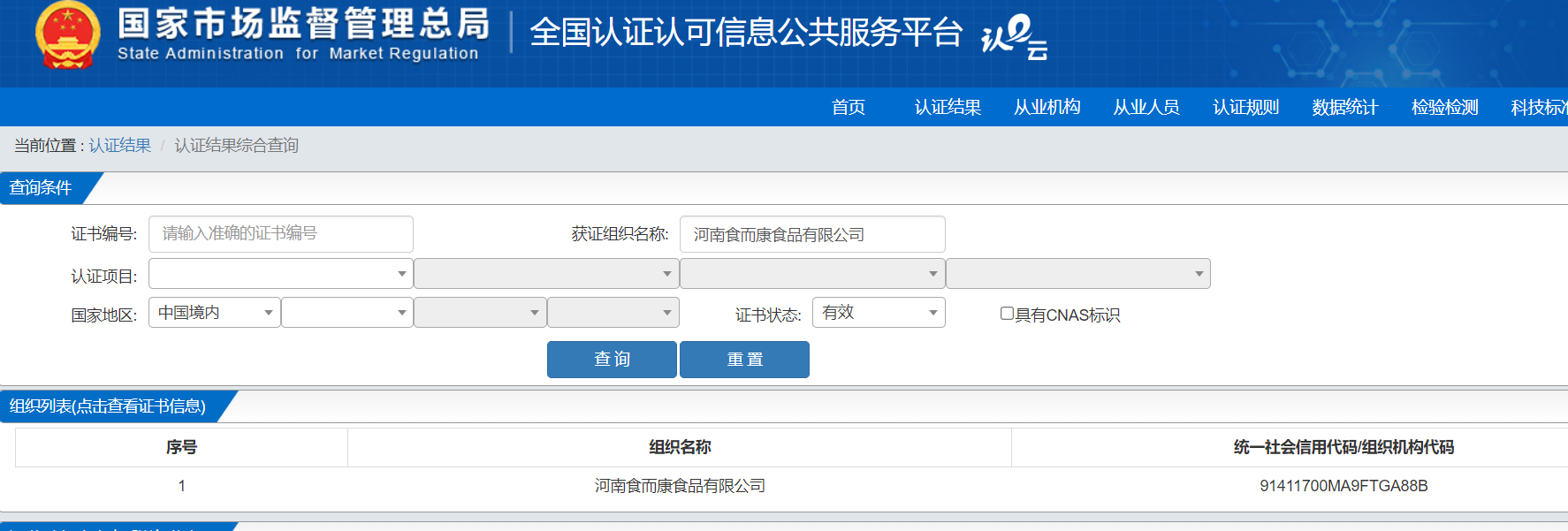Click the 序号 column header
The width and height of the screenshot is (1568, 531).
pyautogui.click(x=181, y=447)
